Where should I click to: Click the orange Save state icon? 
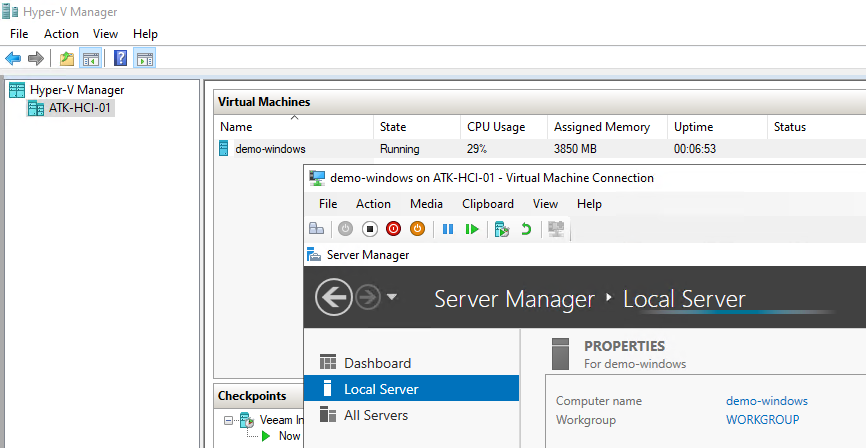(x=417, y=229)
